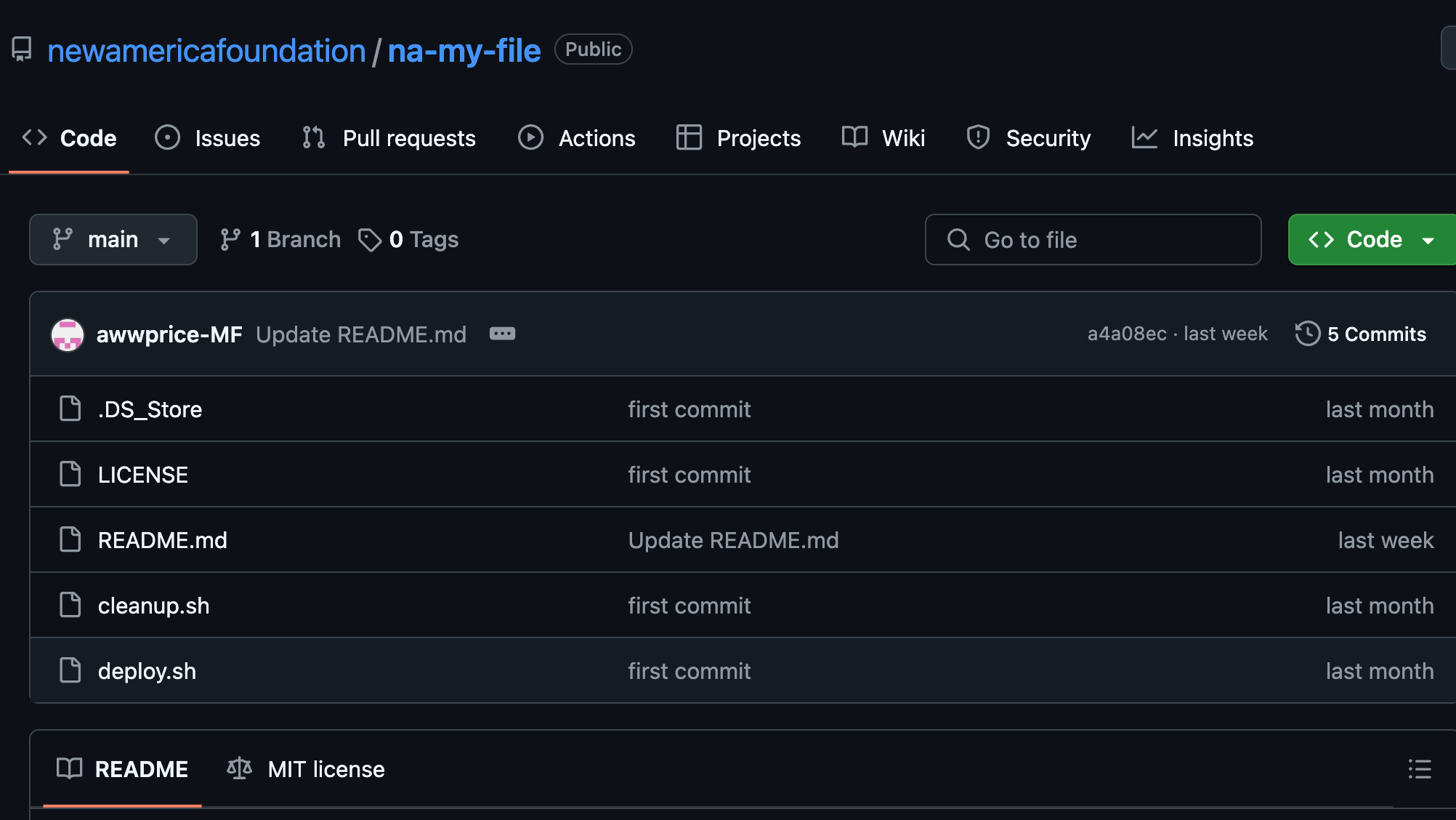View the 5 Commits history
The width and height of the screenshot is (1456, 820).
pos(1361,334)
